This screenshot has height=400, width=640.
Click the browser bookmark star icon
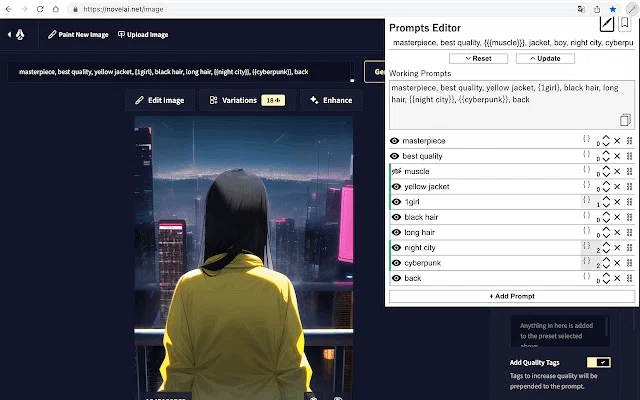click(x=613, y=9)
